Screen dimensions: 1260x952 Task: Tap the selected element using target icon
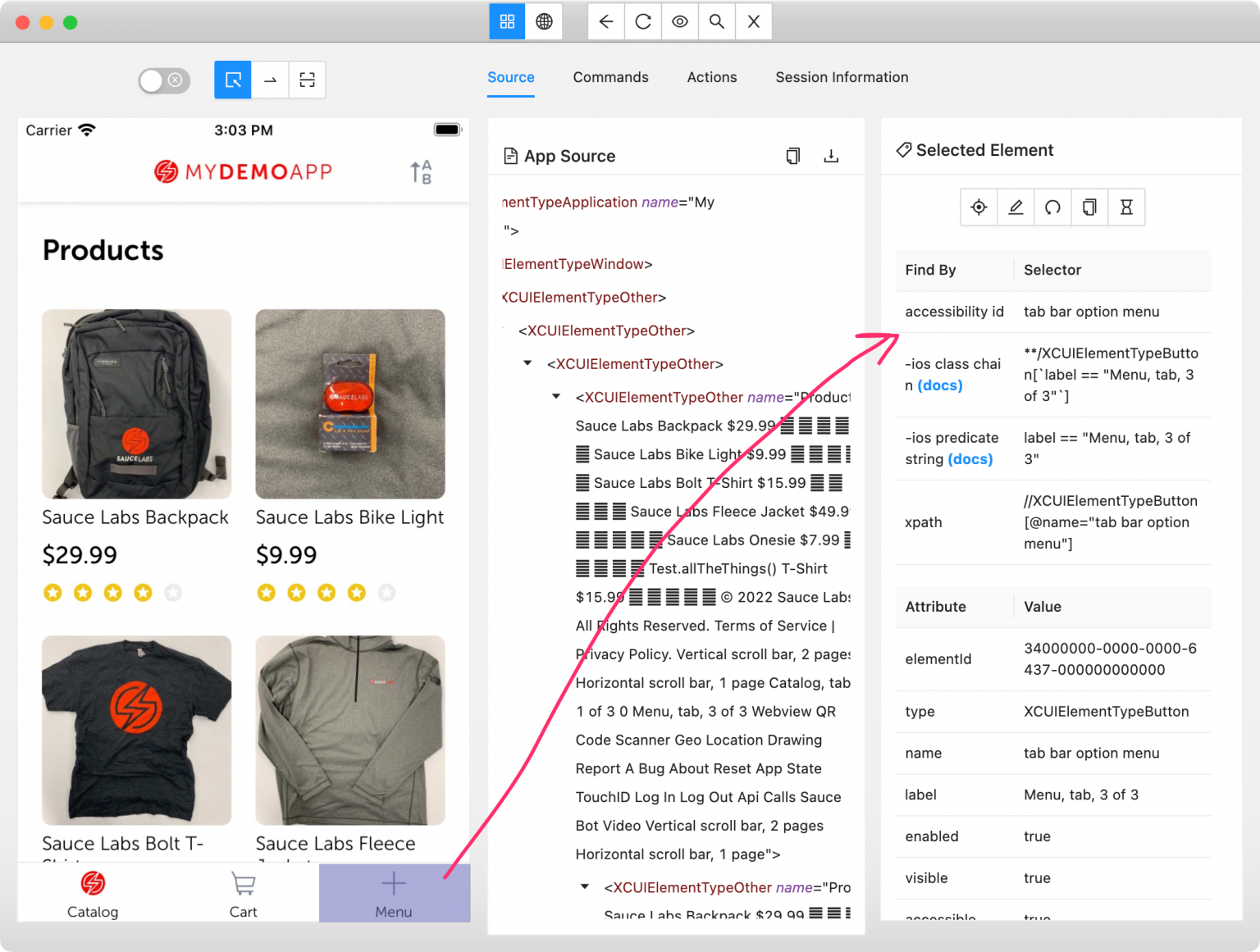click(979, 207)
